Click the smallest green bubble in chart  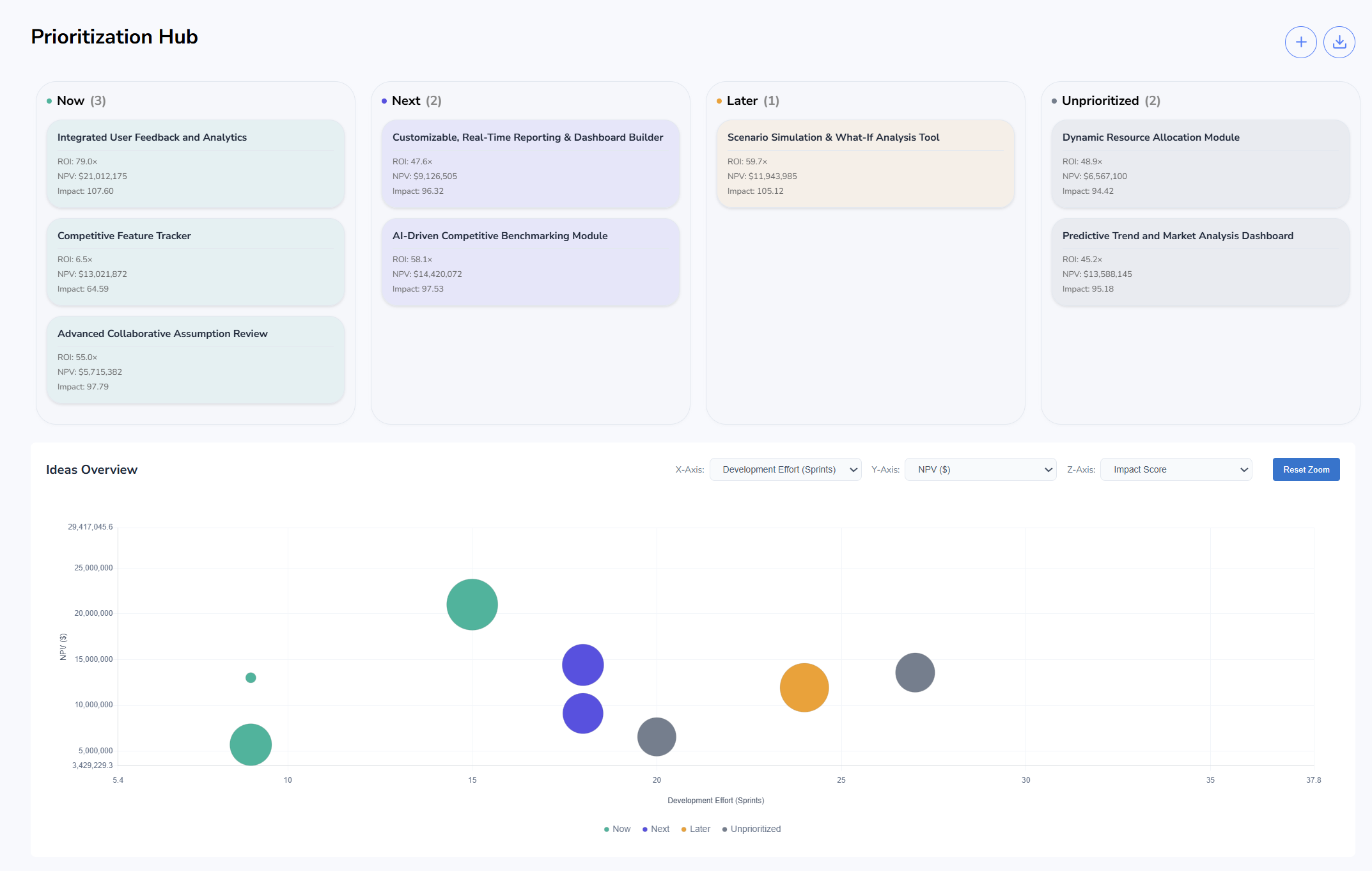(251, 678)
